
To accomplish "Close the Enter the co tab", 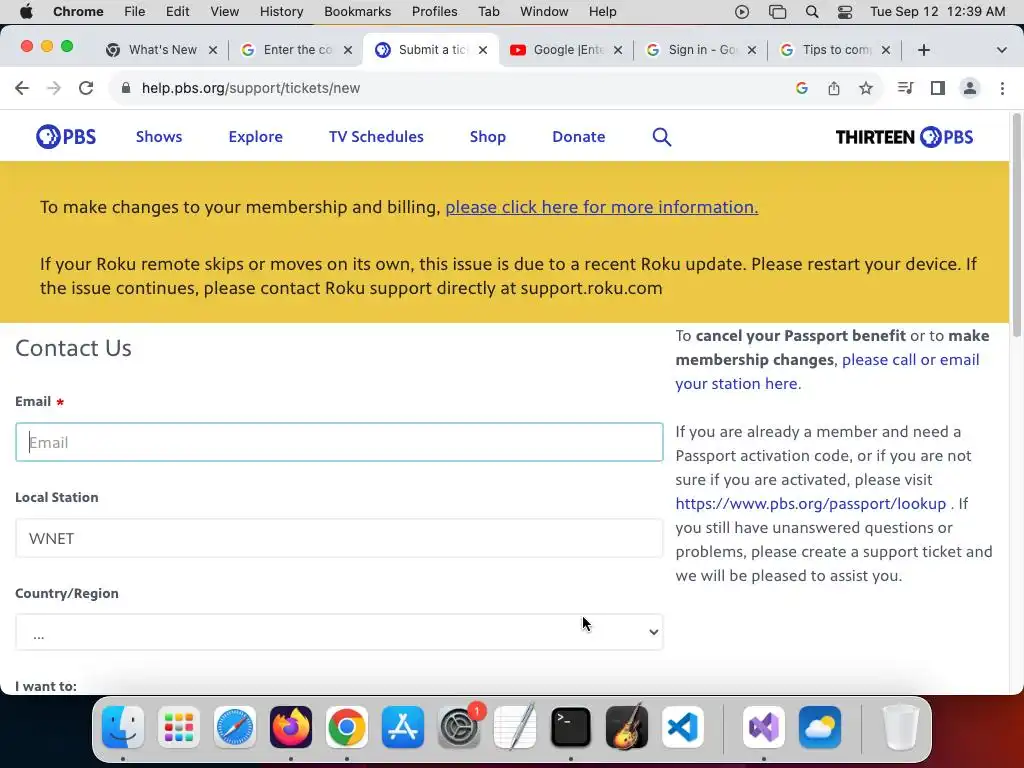I will [348, 50].
